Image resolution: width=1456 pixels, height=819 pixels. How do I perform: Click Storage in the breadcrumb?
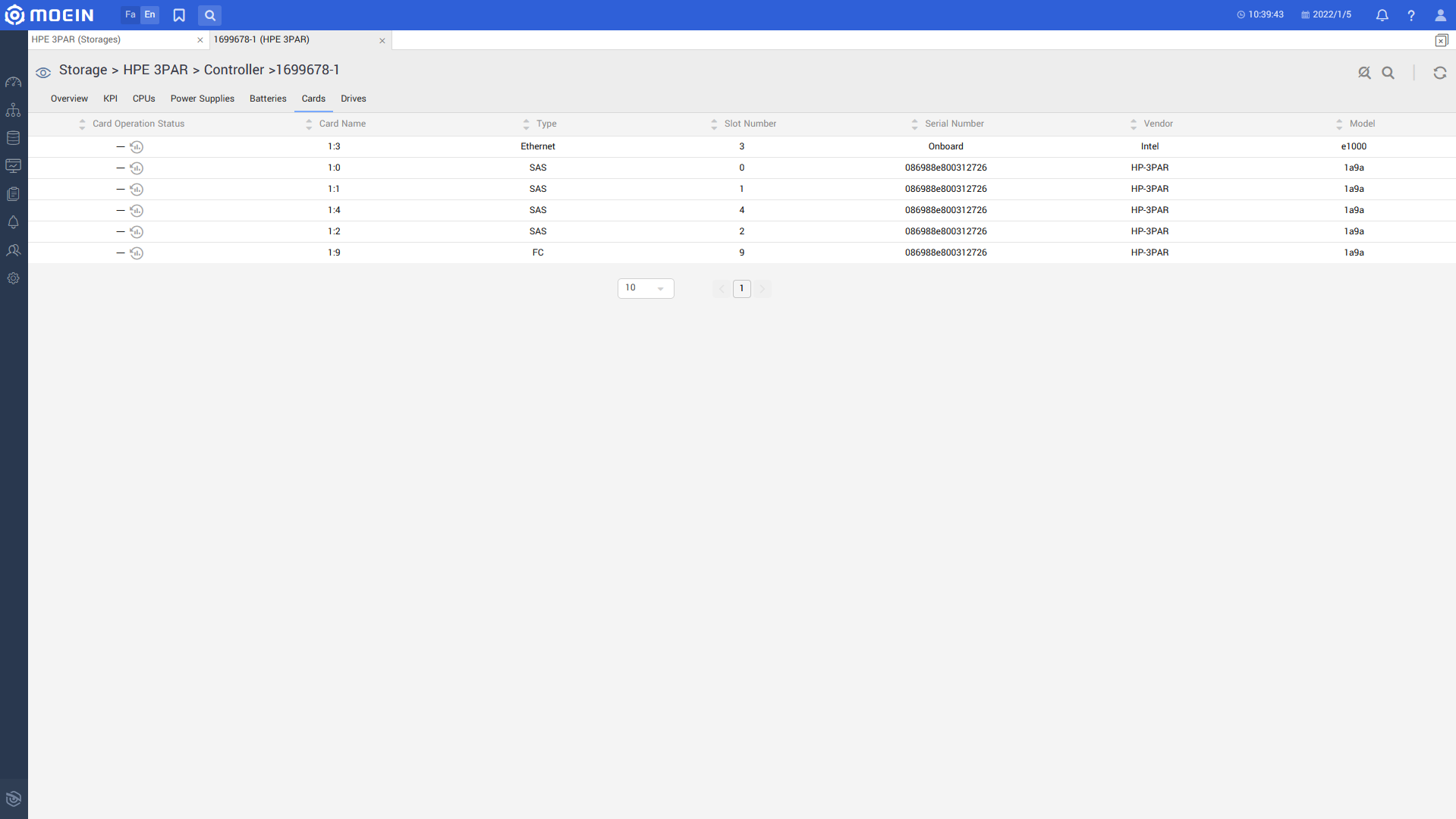pyautogui.click(x=83, y=70)
